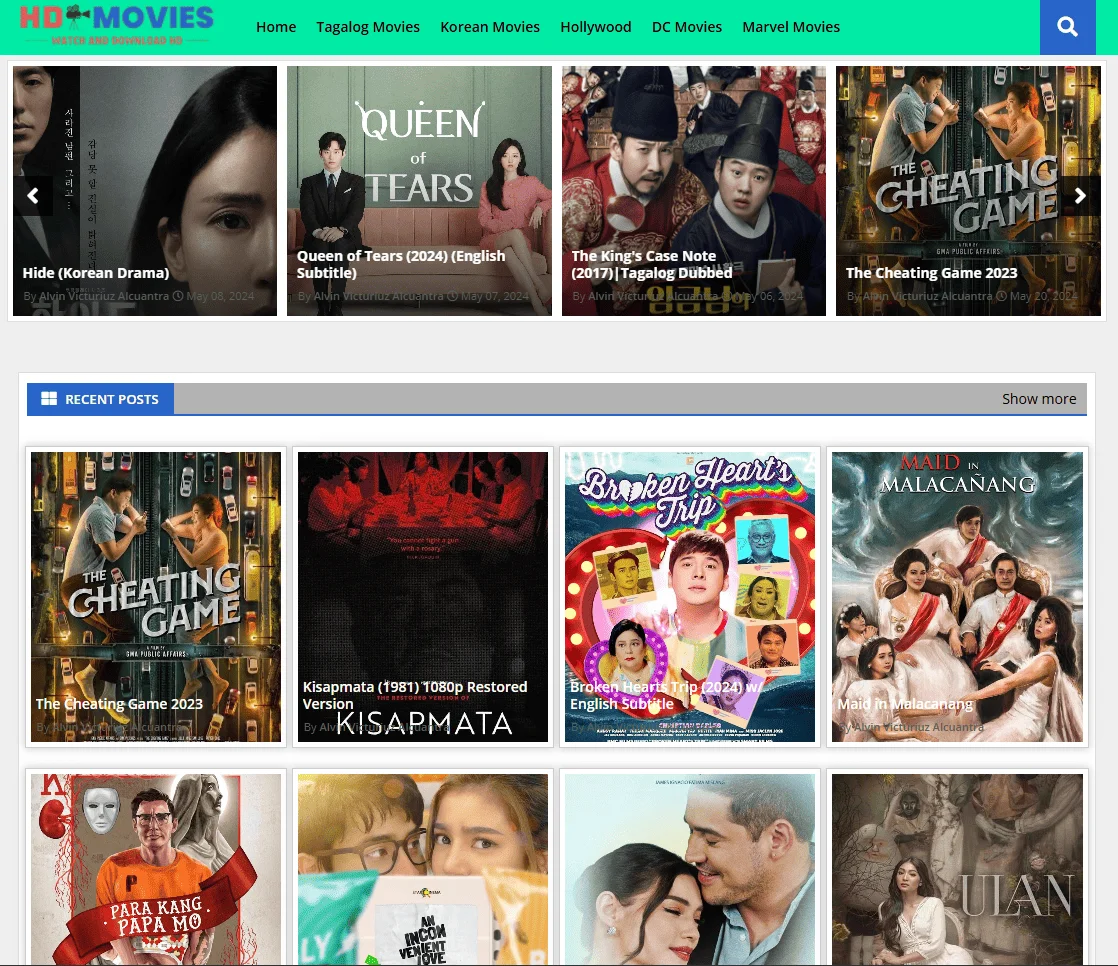Click the Recent Posts grid icon

point(48,399)
